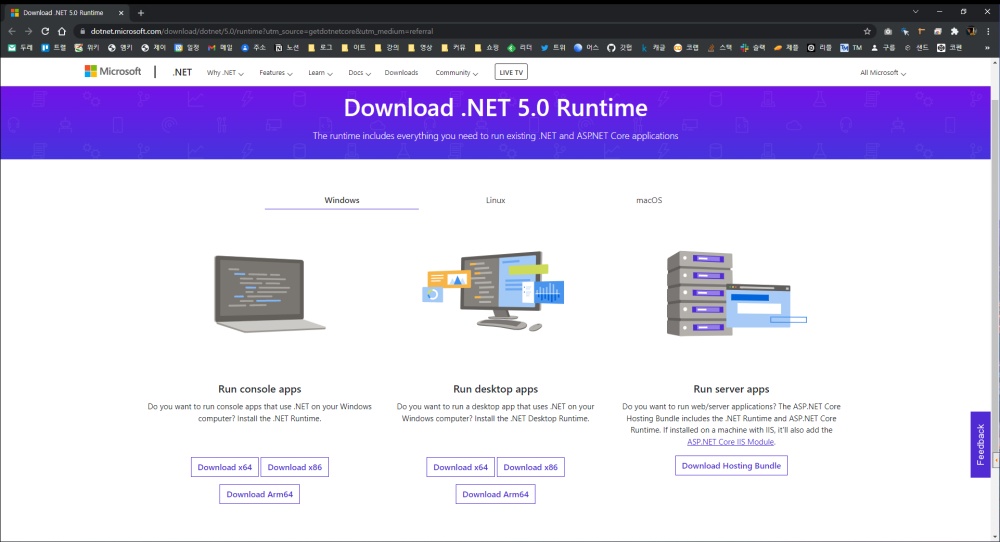Open the camera screenshot extension icon
The height and width of the screenshot is (542, 1000).
[x=888, y=31]
